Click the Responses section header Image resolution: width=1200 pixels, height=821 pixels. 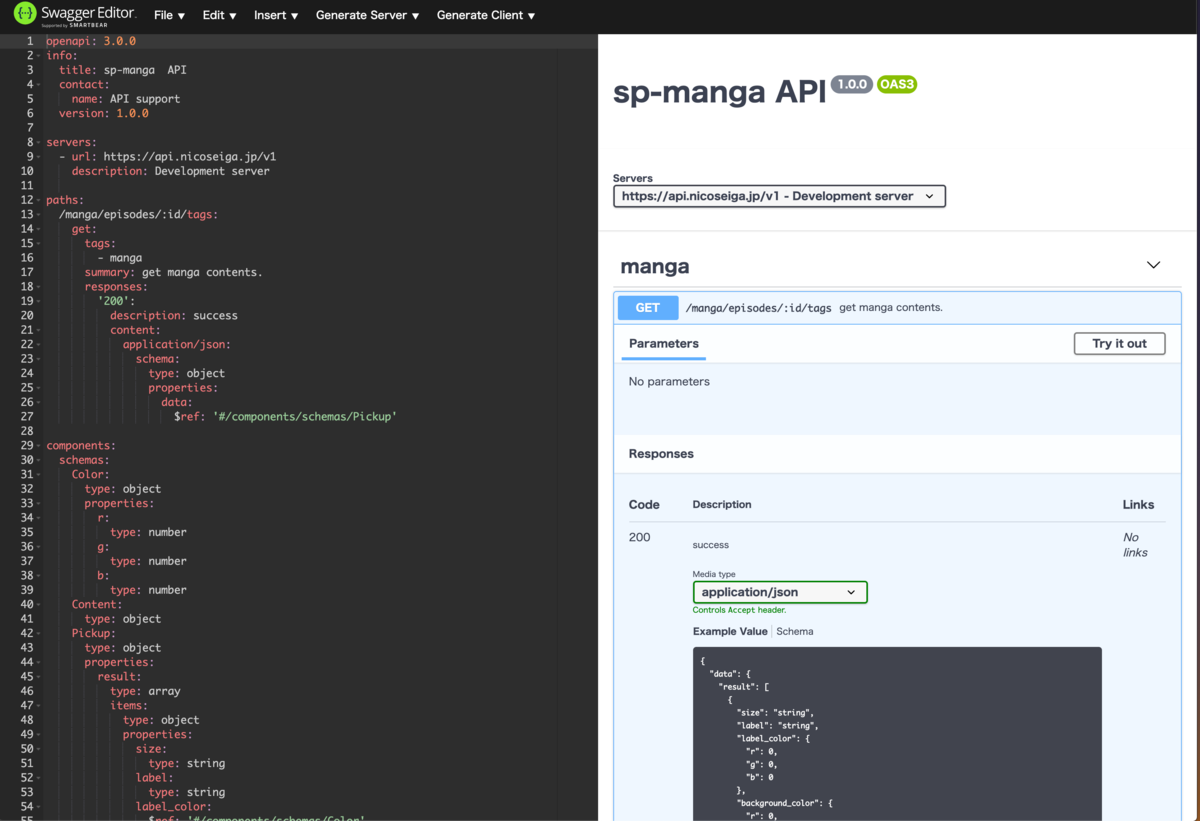click(661, 453)
